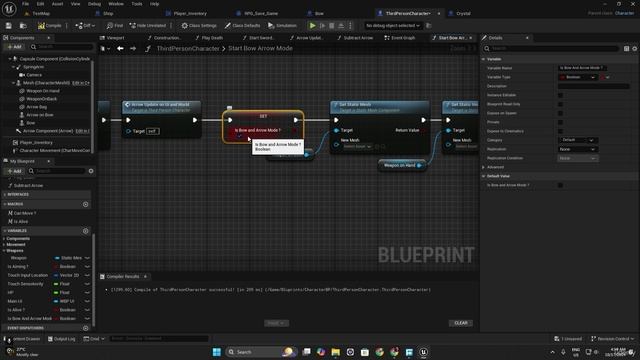Start Simulation mode
This screenshot has width=640, height=360.
point(282,26)
